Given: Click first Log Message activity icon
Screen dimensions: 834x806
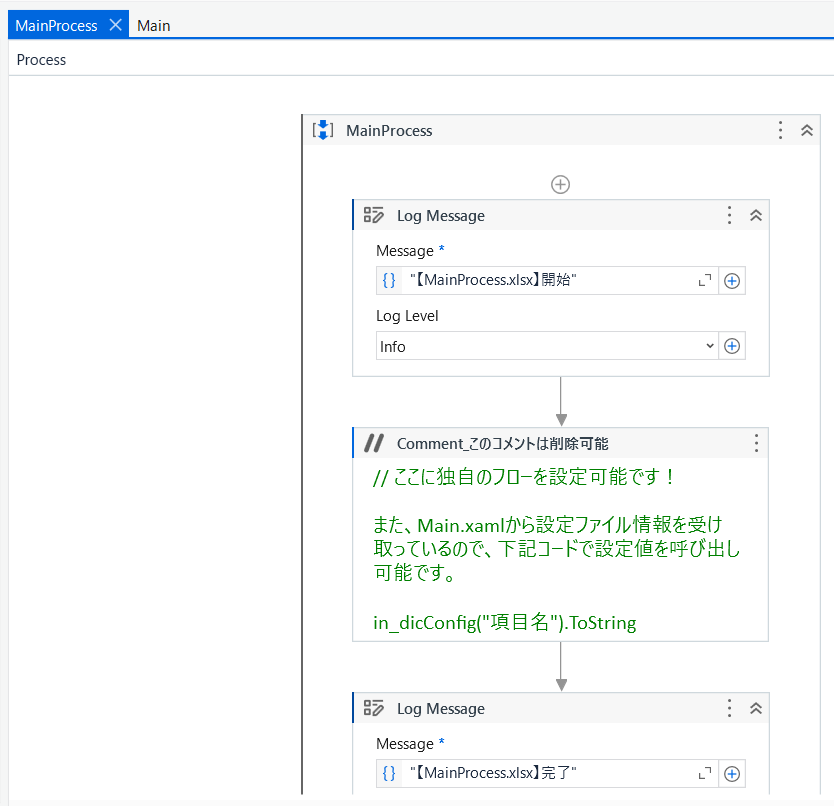Looking at the screenshot, I should click(x=373, y=215).
